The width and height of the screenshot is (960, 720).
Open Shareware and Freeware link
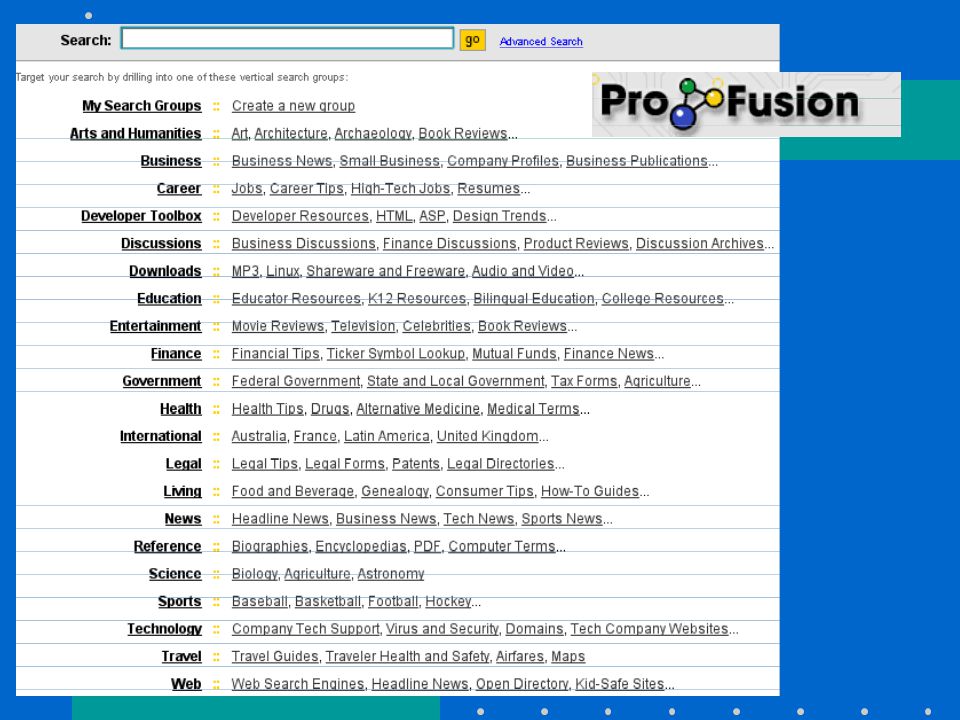click(386, 271)
